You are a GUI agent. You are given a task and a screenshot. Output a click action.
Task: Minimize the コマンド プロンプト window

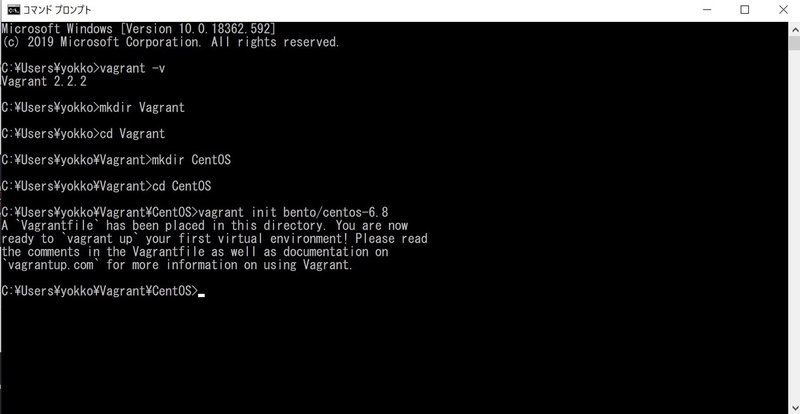(707, 10)
